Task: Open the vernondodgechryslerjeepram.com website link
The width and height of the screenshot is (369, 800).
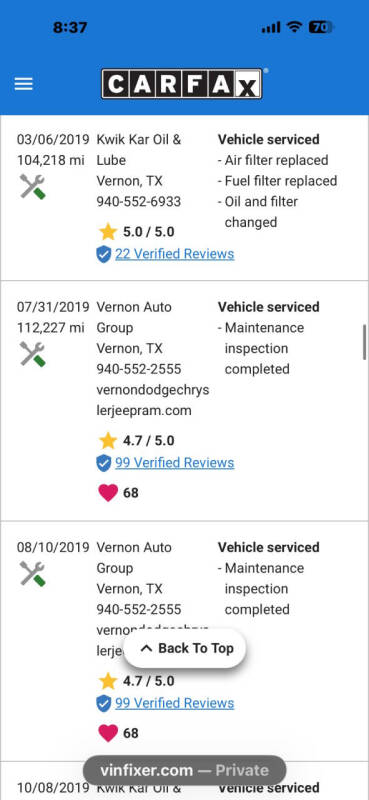Action: tap(153, 400)
